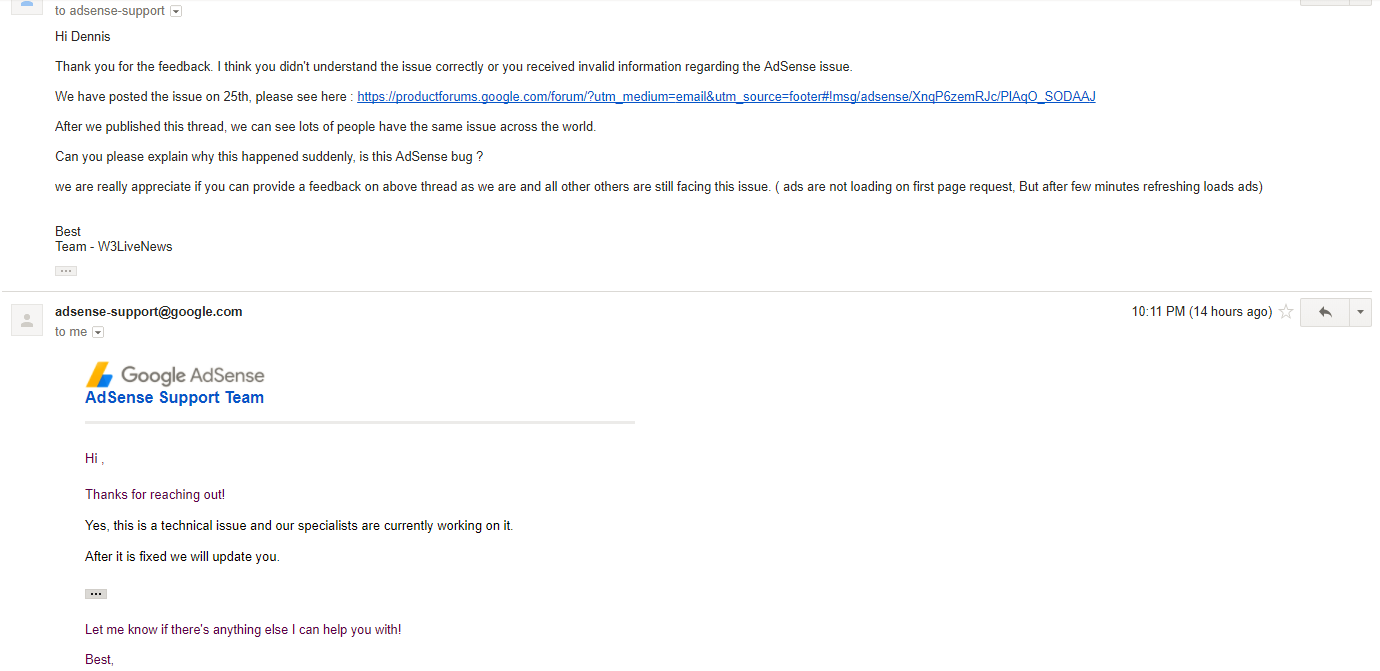Click the adsense-support sender avatar

pos(27,320)
